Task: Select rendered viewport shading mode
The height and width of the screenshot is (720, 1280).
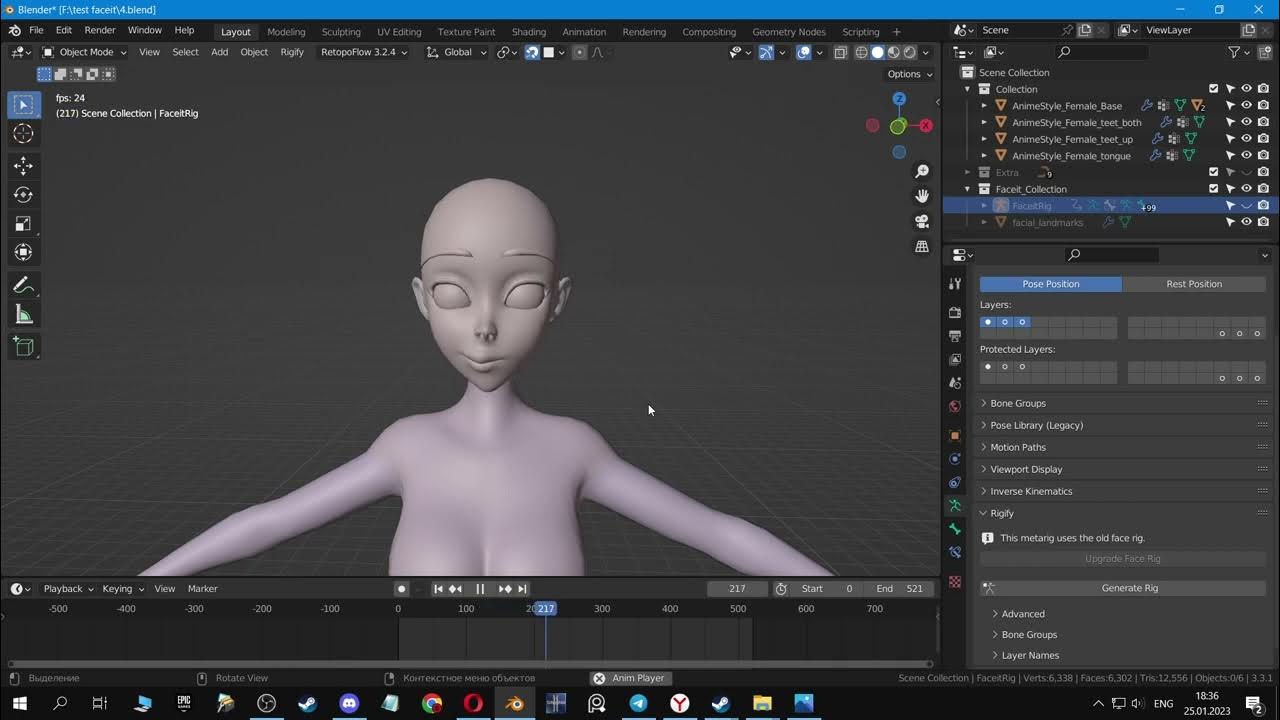Action: (910, 52)
